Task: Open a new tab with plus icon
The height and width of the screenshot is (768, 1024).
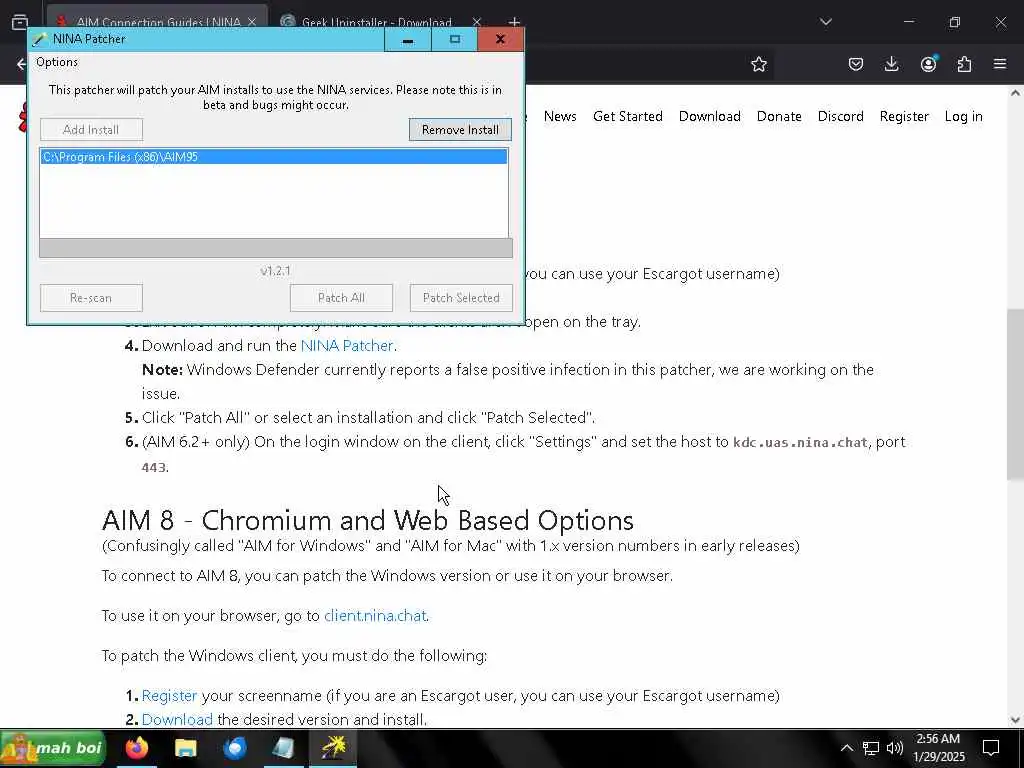Action: tap(515, 22)
